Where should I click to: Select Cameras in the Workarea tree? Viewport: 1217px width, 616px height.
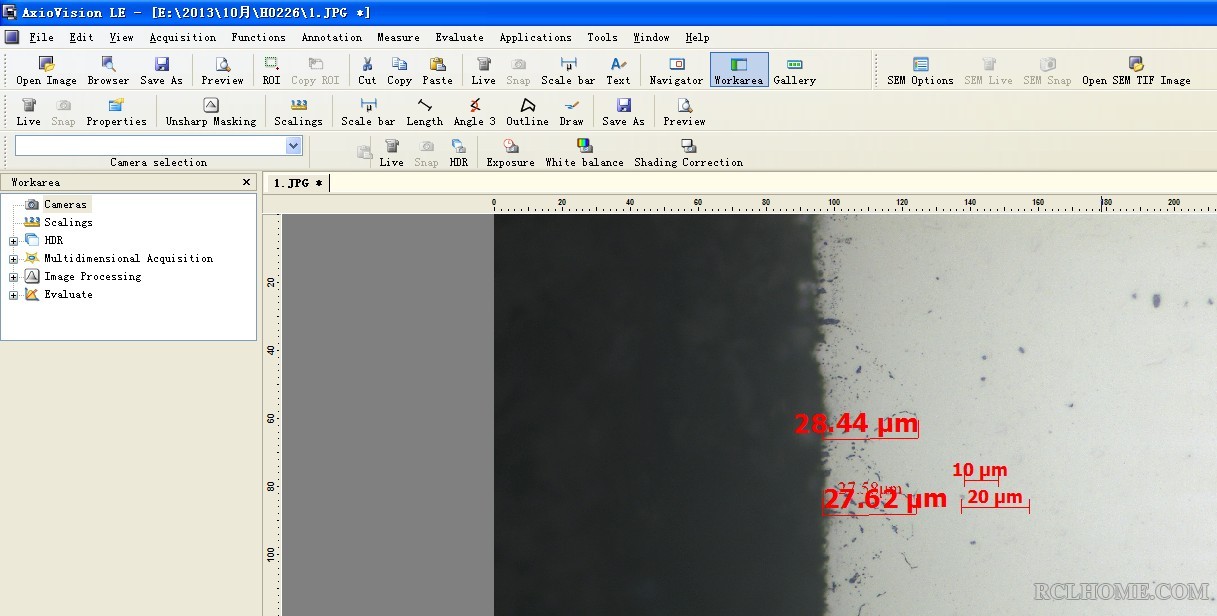click(65, 204)
